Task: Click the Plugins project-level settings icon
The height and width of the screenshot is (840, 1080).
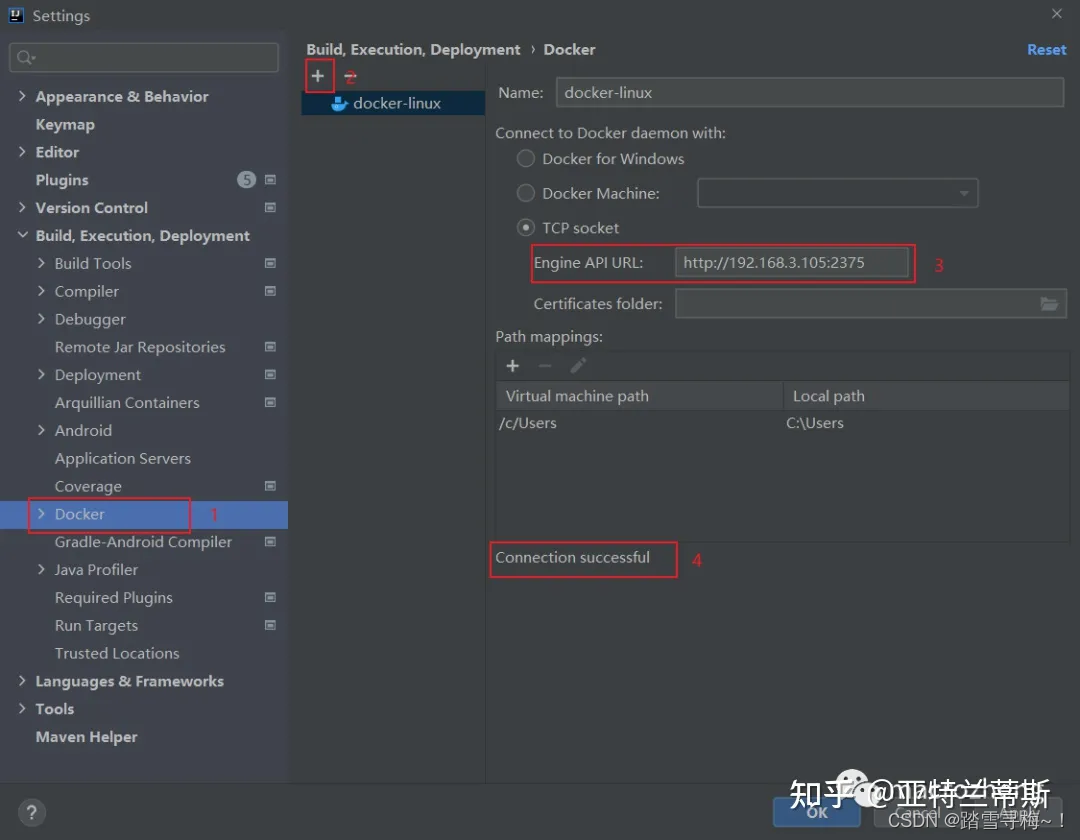Action: [x=270, y=180]
